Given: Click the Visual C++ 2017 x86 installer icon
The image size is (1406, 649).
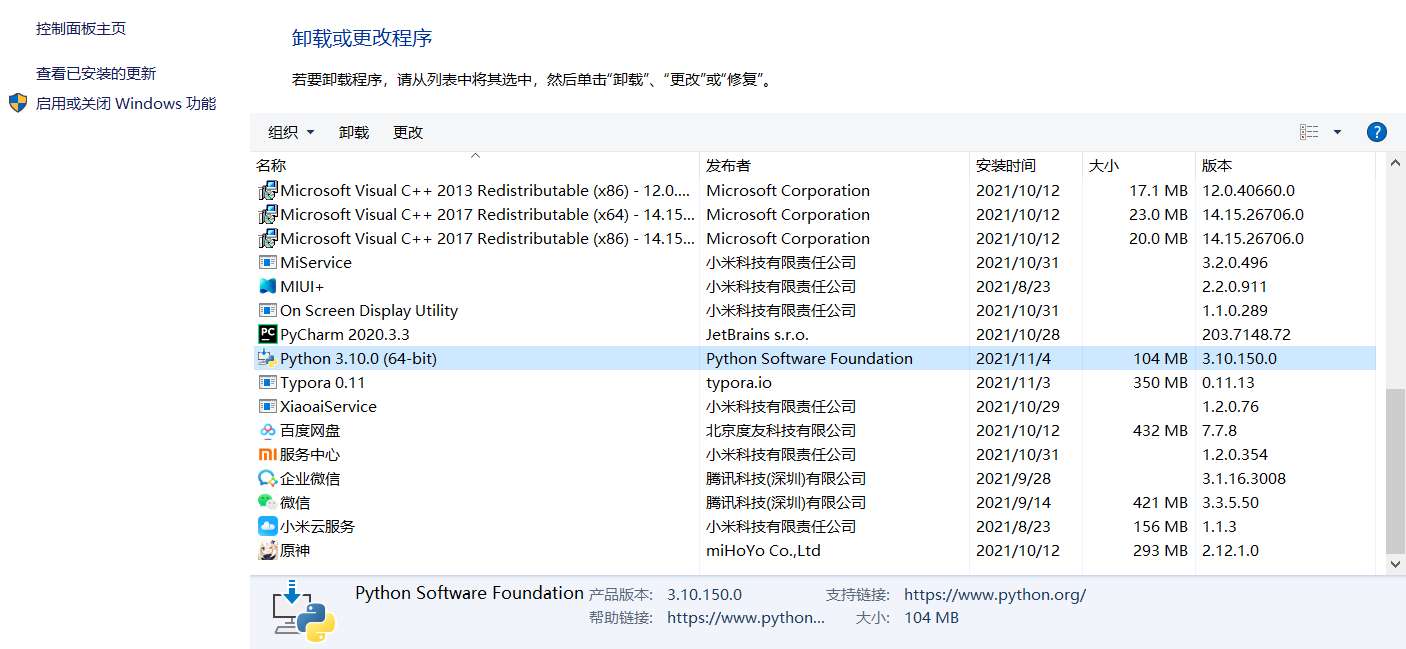Looking at the screenshot, I should [x=267, y=238].
